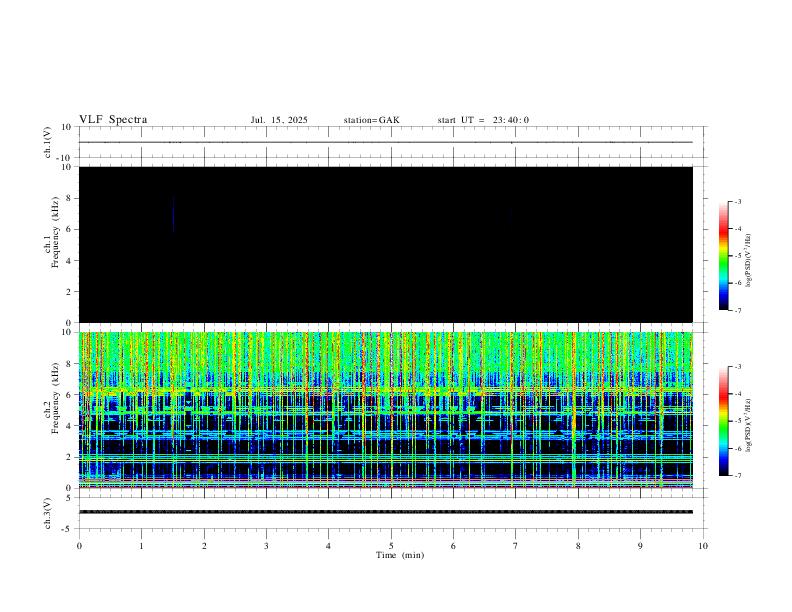The image size is (792, 612).
Task: Click time axis tick label '10'
Action: point(703,546)
